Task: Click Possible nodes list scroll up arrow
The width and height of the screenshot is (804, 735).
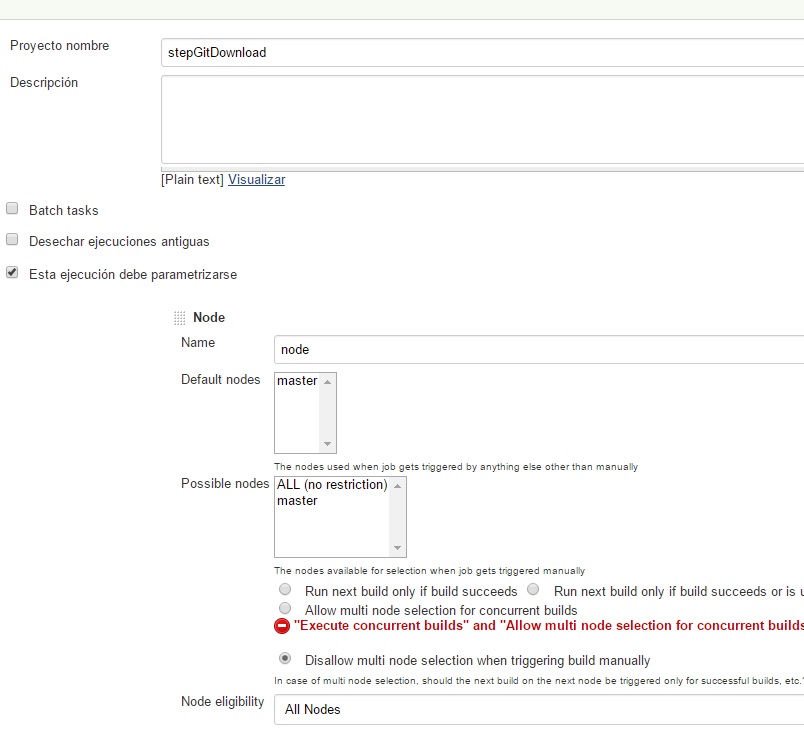Action: [x=397, y=486]
